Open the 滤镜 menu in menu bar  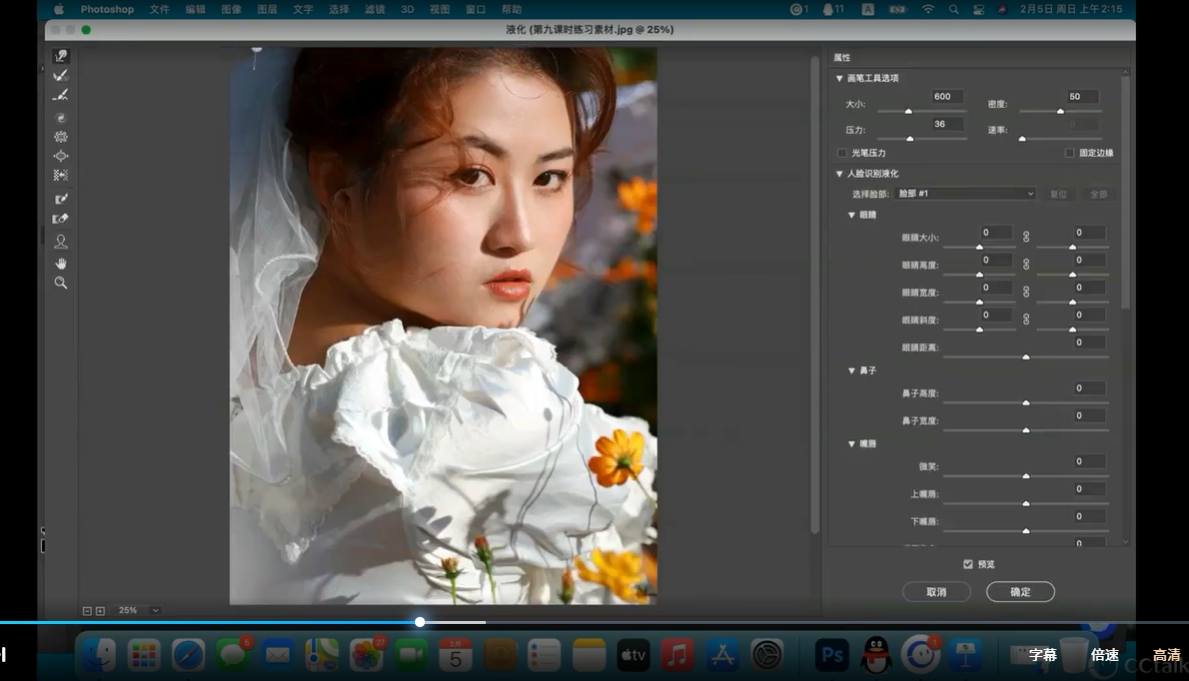375,9
